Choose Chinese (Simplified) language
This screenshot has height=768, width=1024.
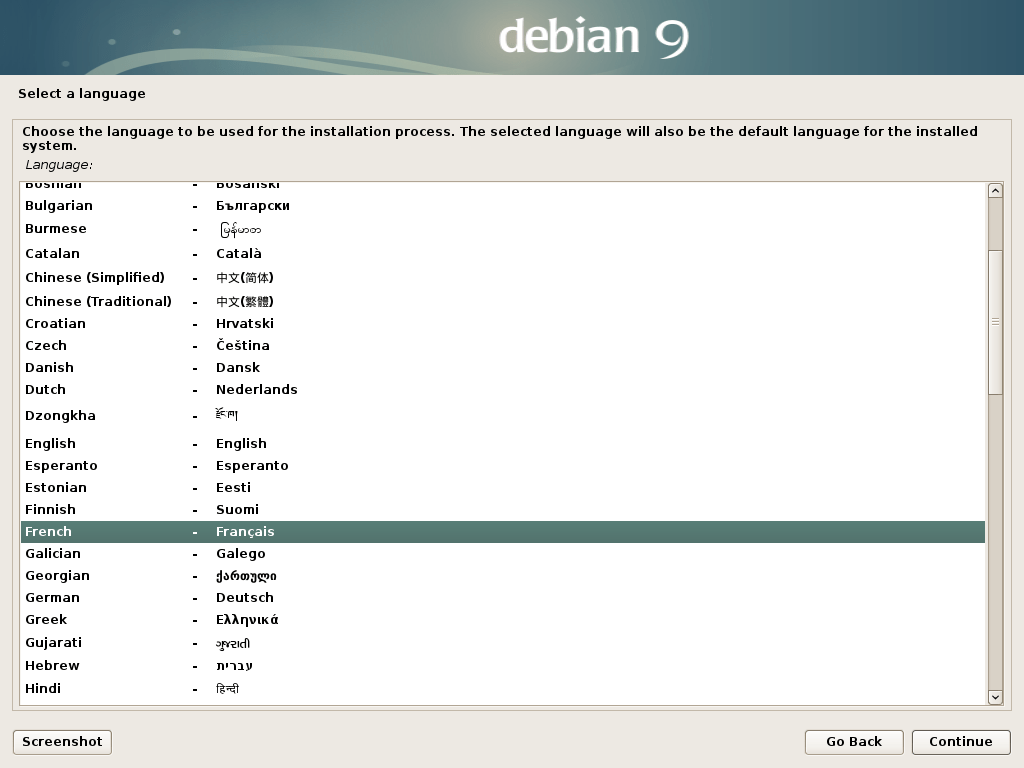pos(503,278)
